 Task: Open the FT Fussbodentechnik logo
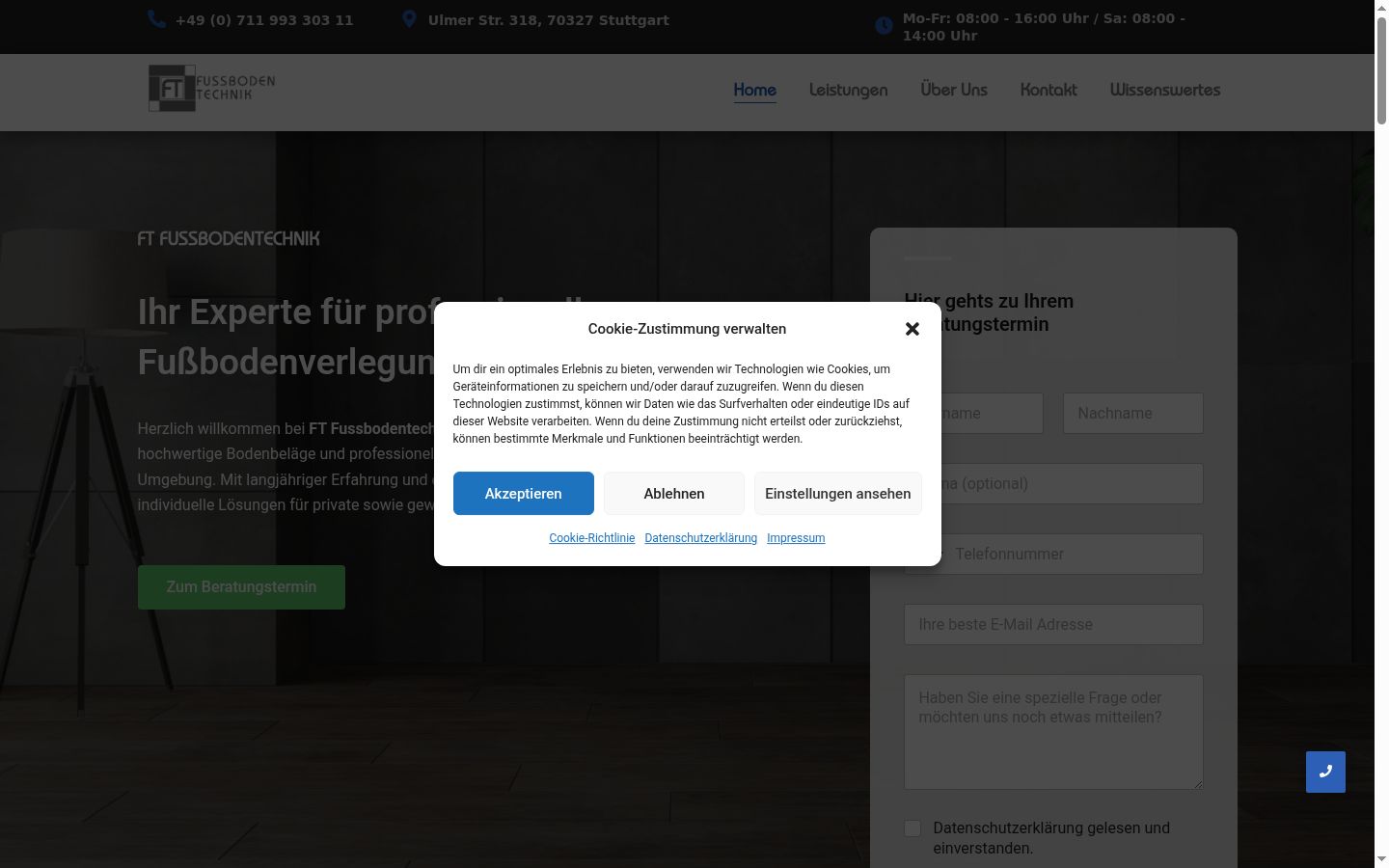tap(212, 89)
